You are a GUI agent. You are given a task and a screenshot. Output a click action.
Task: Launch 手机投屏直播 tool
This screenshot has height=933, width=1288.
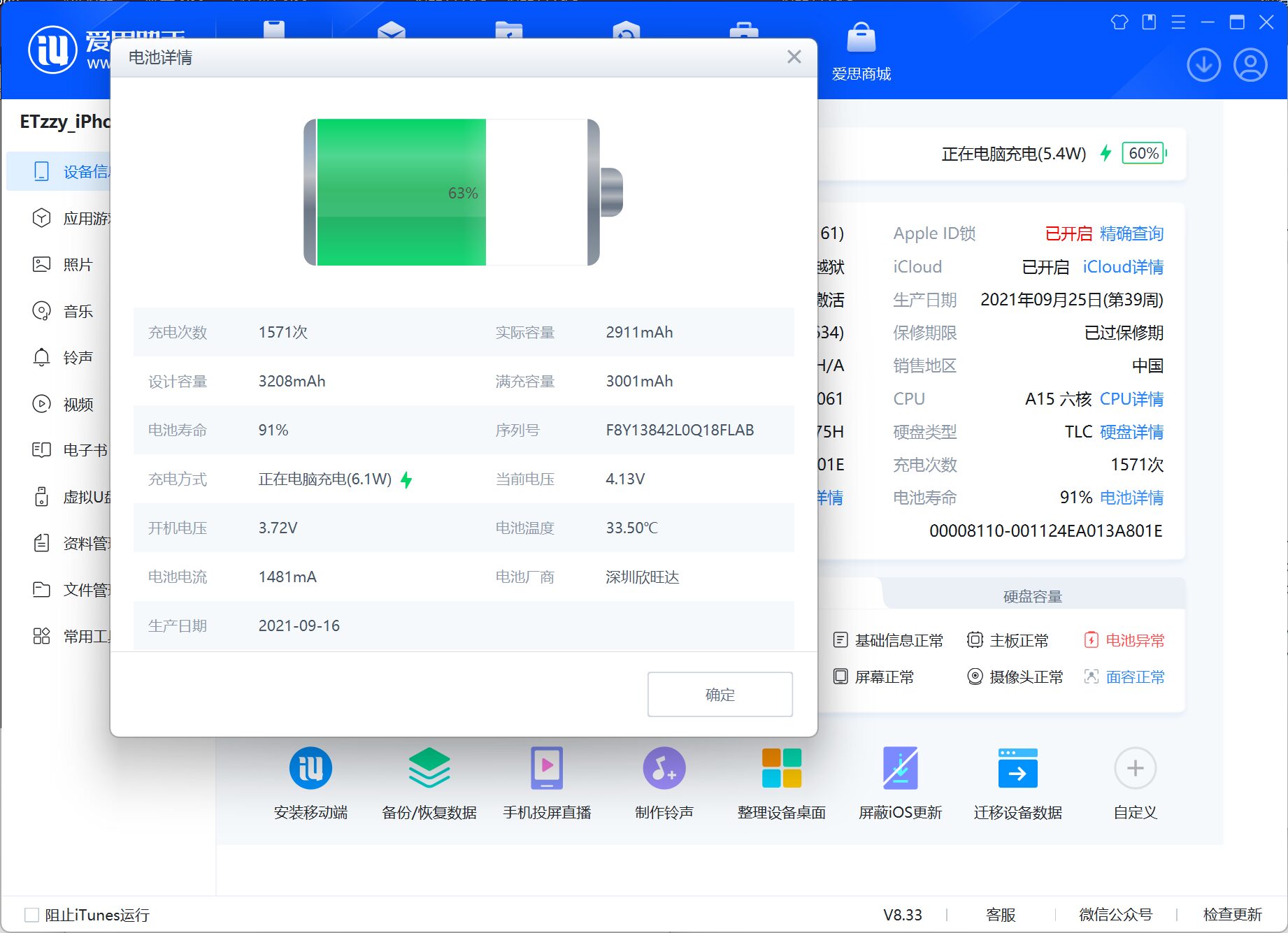(547, 783)
